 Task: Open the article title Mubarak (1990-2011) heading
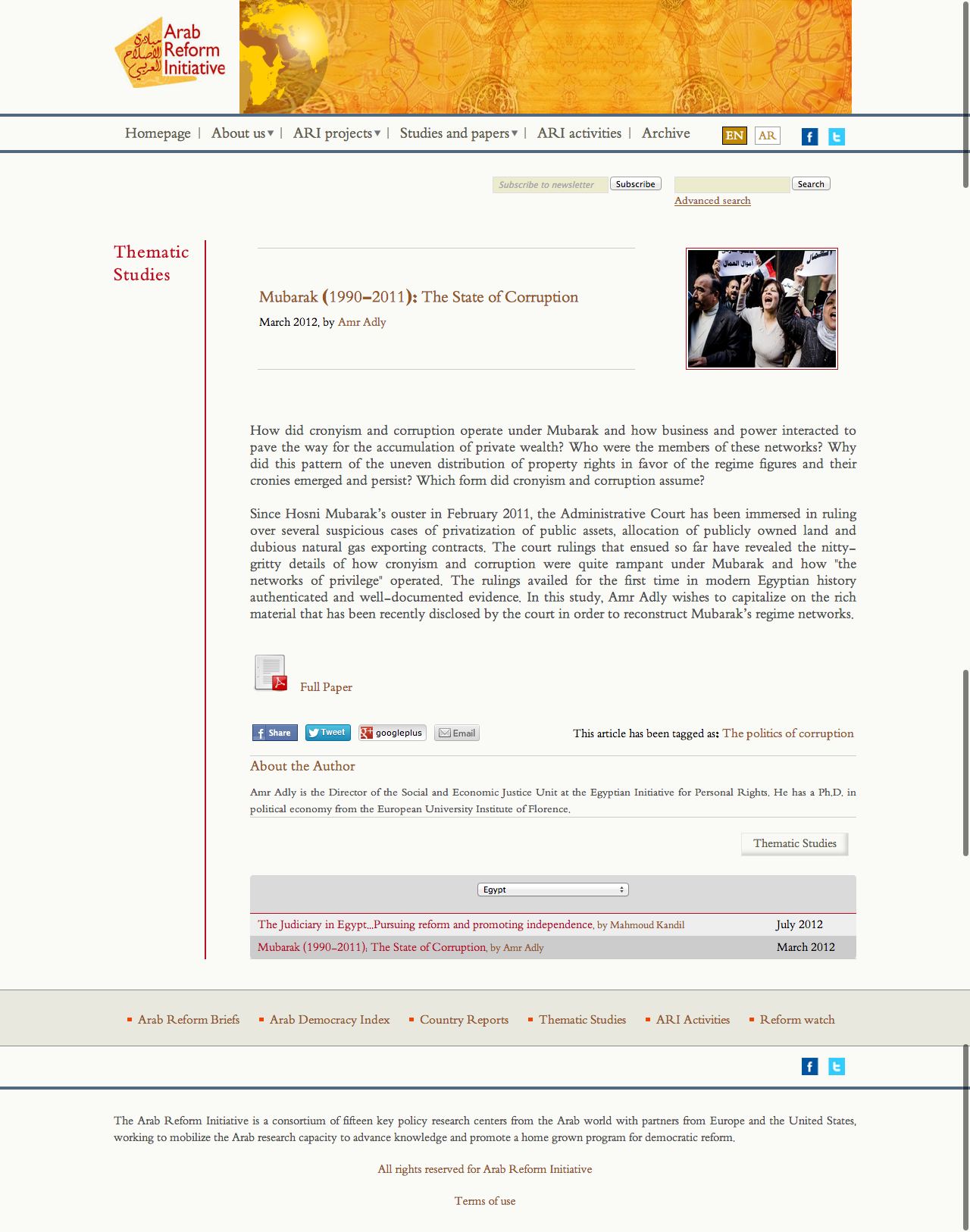[418, 297]
